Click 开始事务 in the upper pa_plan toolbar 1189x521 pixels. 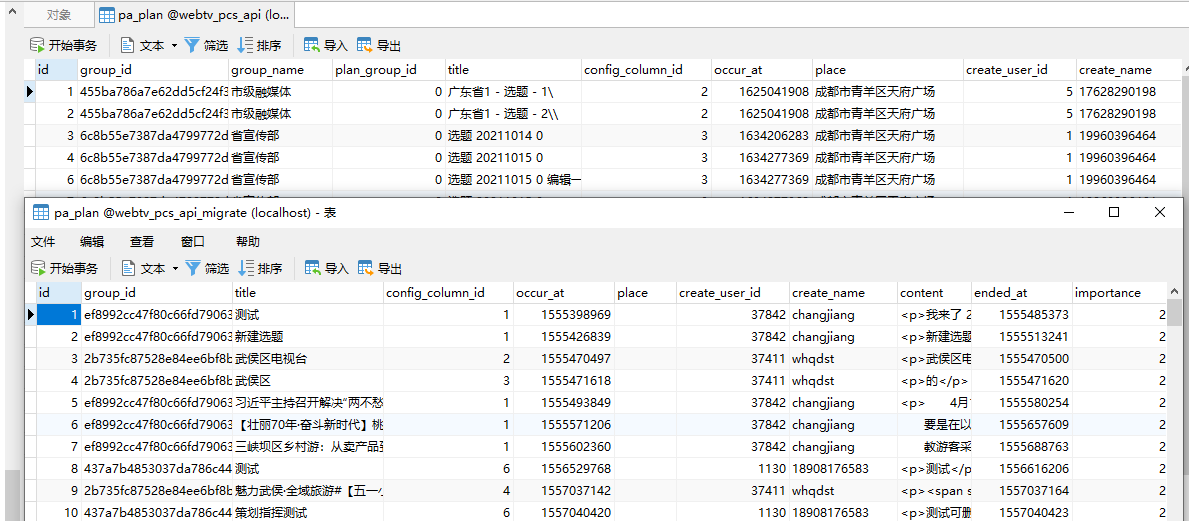pyautogui.click(x=64, y=46)
